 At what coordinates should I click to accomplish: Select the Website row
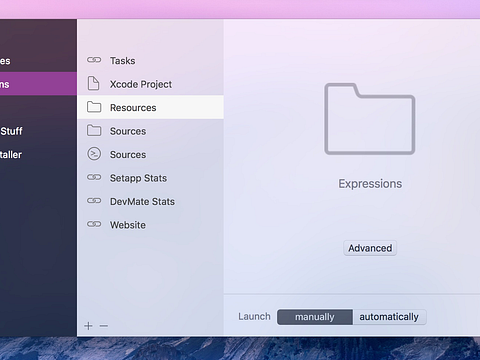tap(150, 225)
